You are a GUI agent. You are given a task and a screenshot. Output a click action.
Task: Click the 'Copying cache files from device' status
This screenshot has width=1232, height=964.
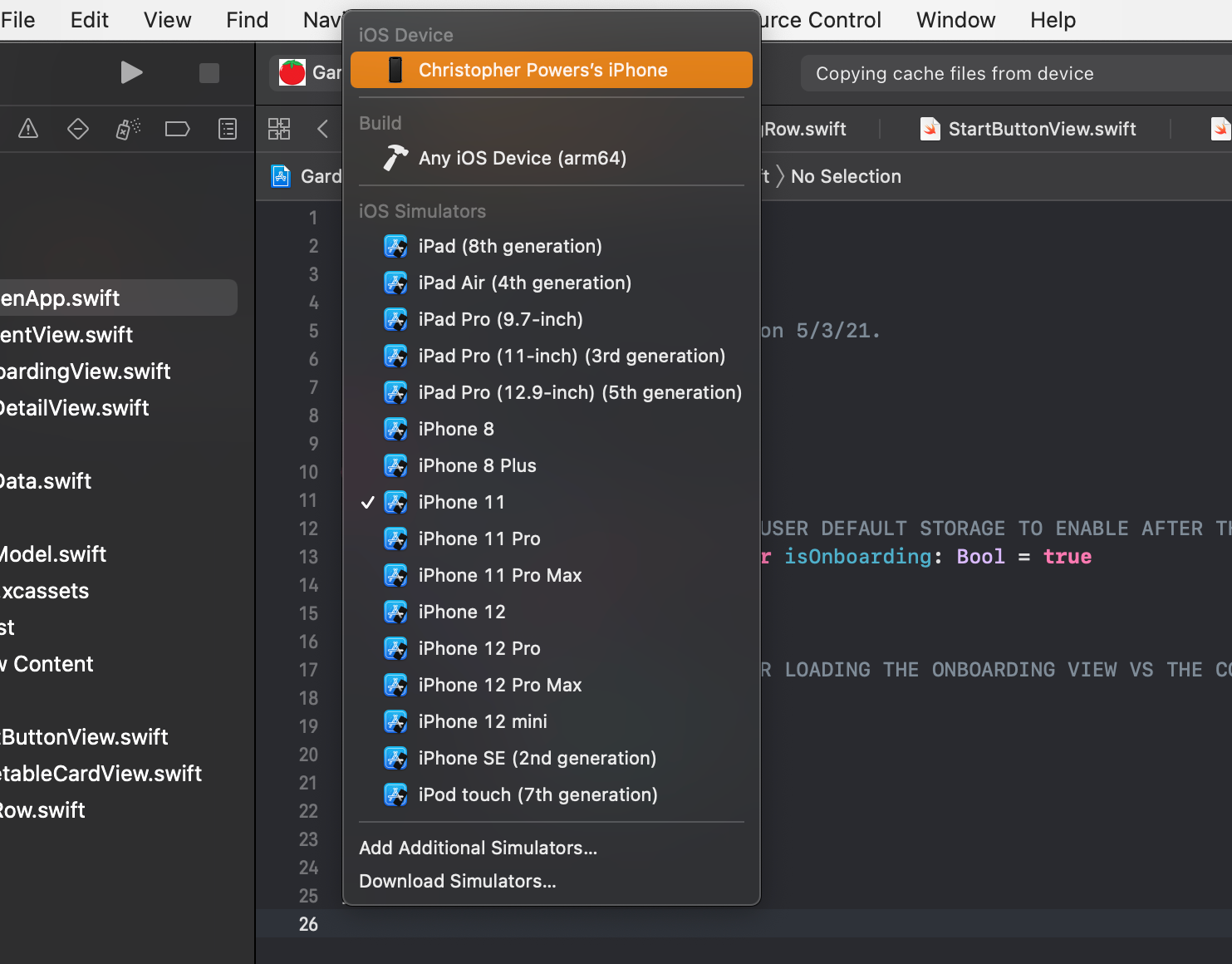tap(955, 73)
